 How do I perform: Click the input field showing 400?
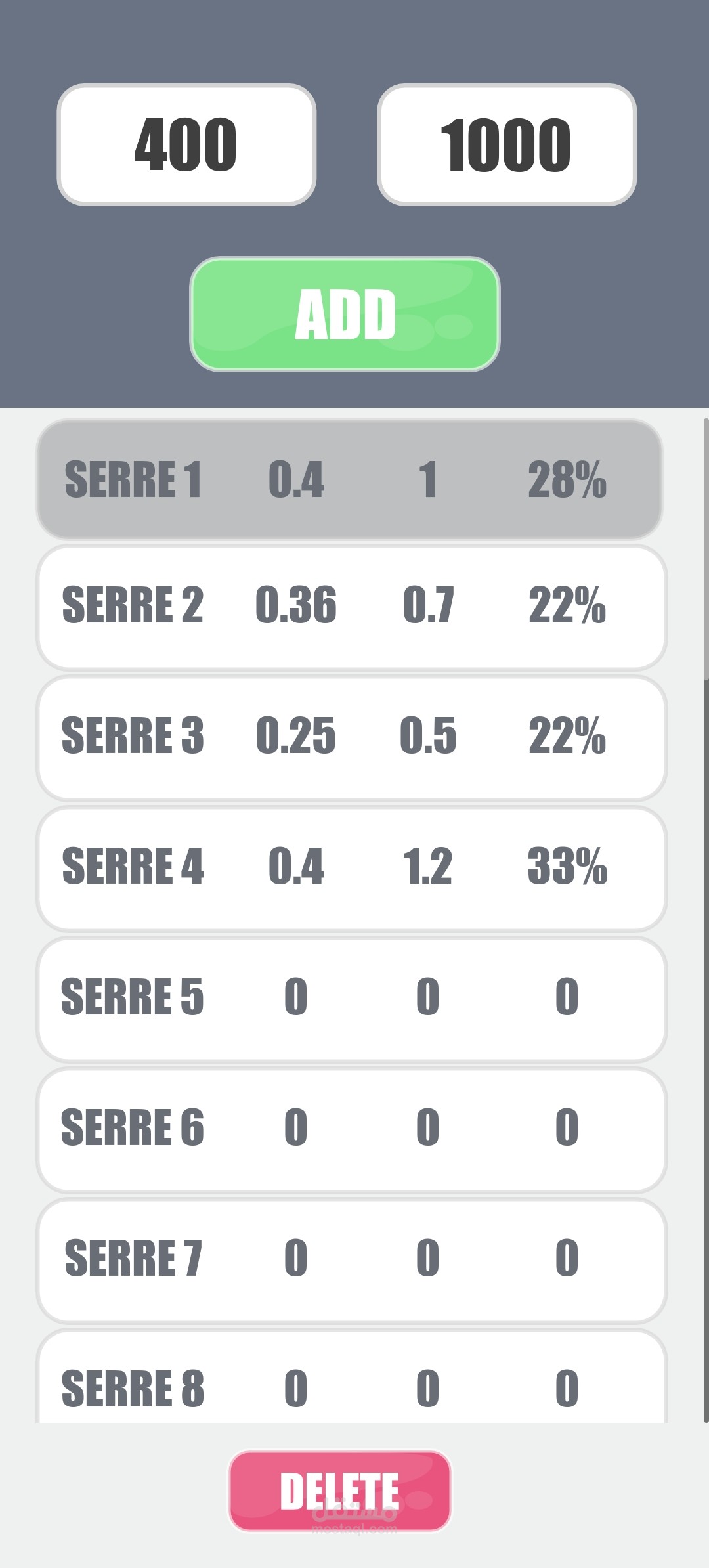[186, 144]
